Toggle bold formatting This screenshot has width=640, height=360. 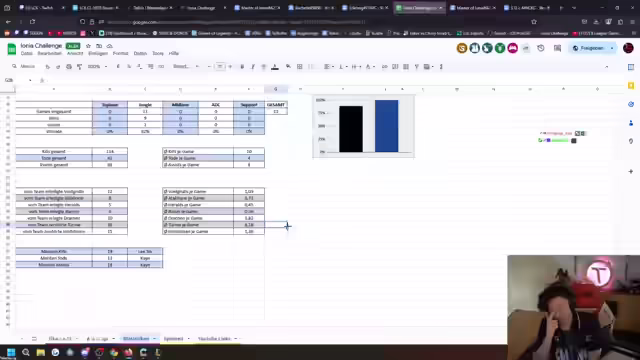(242, 67)
